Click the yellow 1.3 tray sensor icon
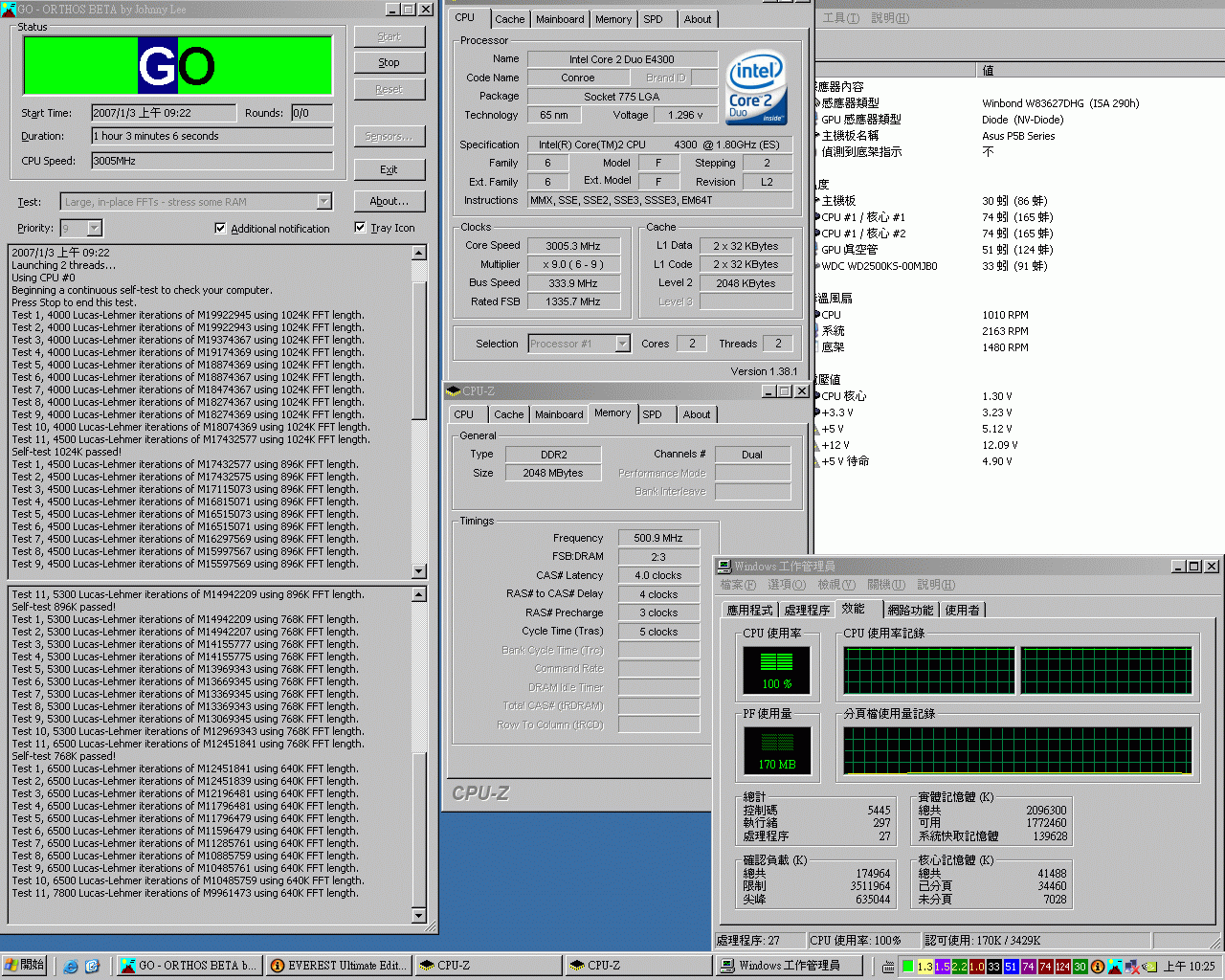1225x980 pixels. 924,967
